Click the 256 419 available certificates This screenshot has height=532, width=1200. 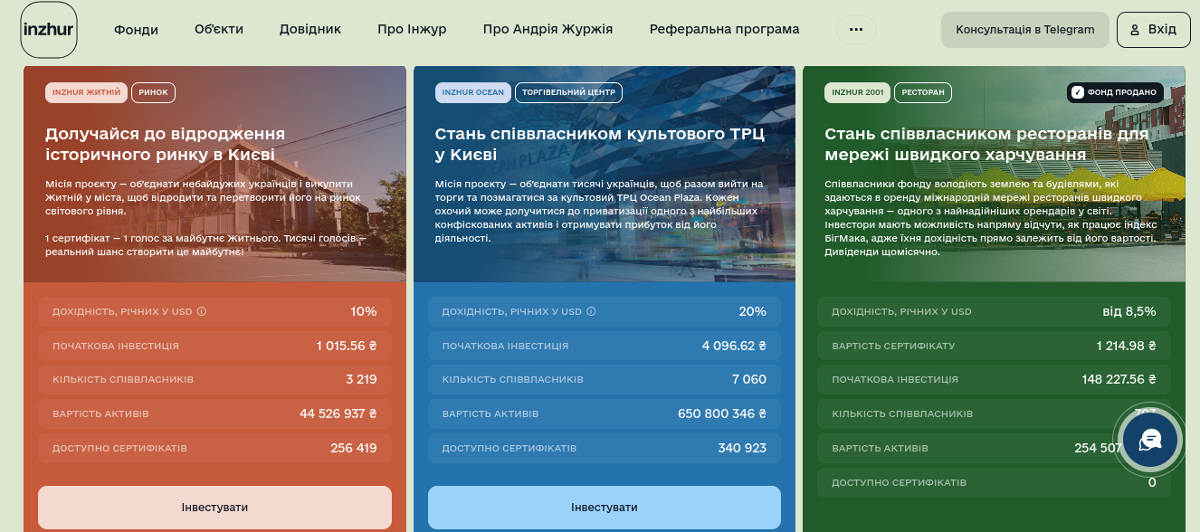pyautogui.click(x=354, y=448)
